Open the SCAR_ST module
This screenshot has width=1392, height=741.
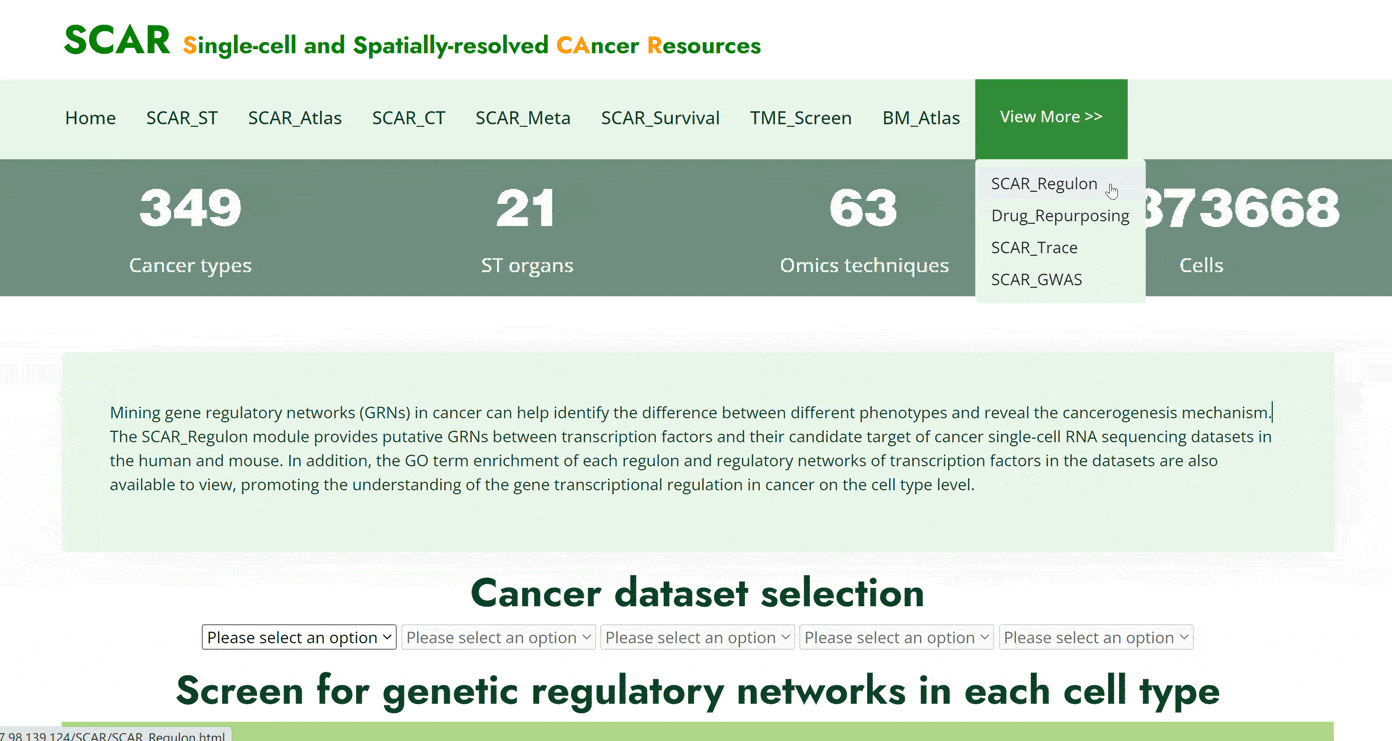click(x=182, y=118)
